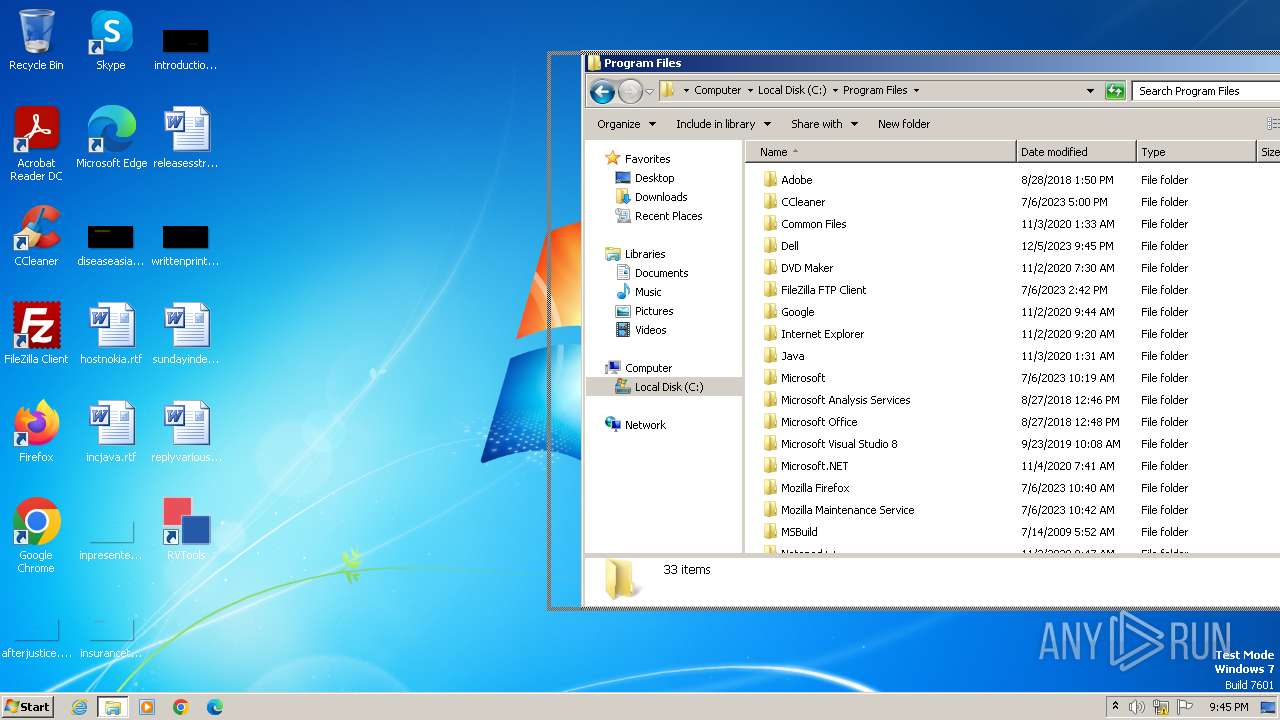1280x720 pixels.
Task: Select Documents library
Action: (661, 273)
